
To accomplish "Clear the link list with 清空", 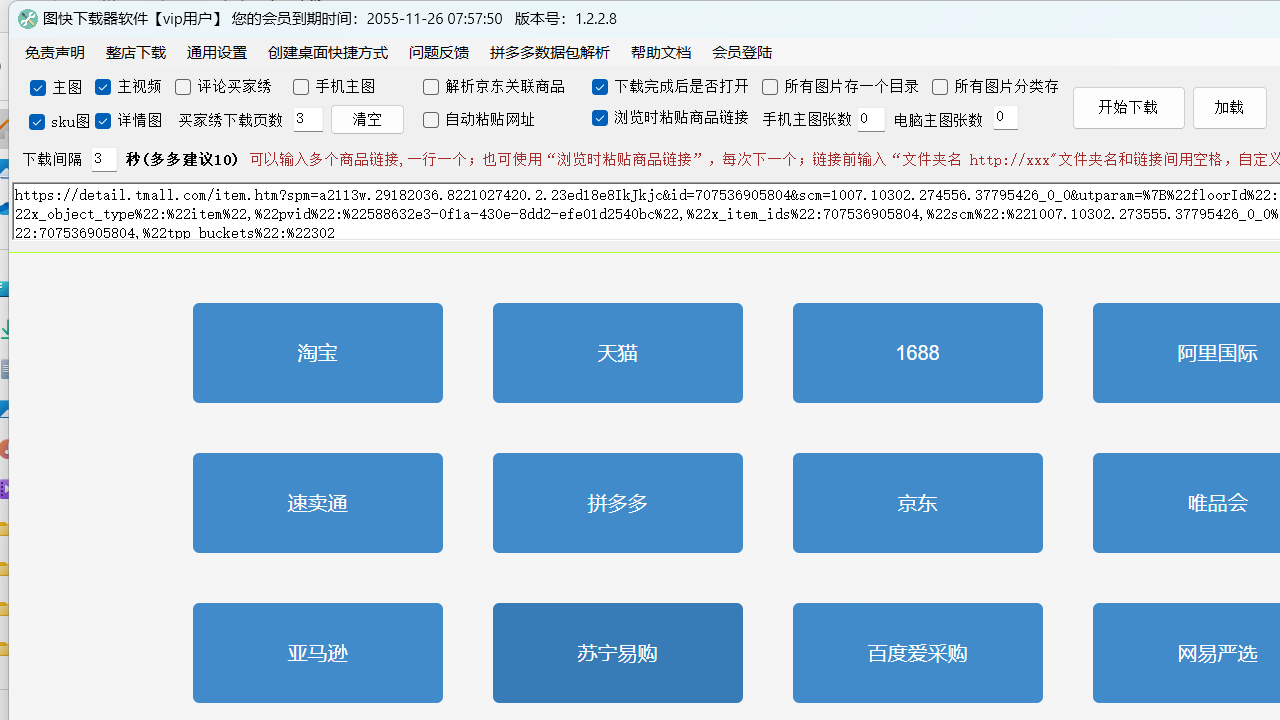I will (x=366, y=119).
